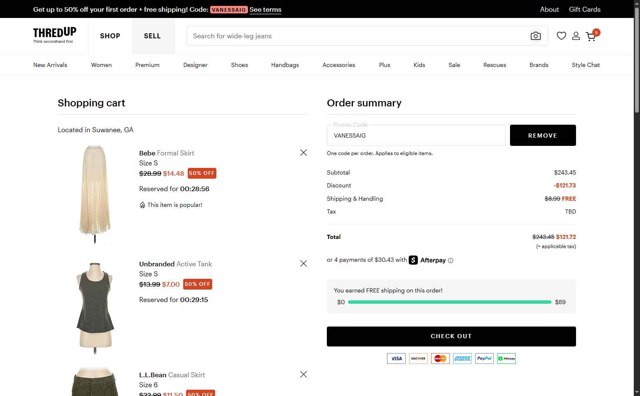This screenshot has width=640, height=396.
Task: Open Brands category menu
Action: point(539,65)
